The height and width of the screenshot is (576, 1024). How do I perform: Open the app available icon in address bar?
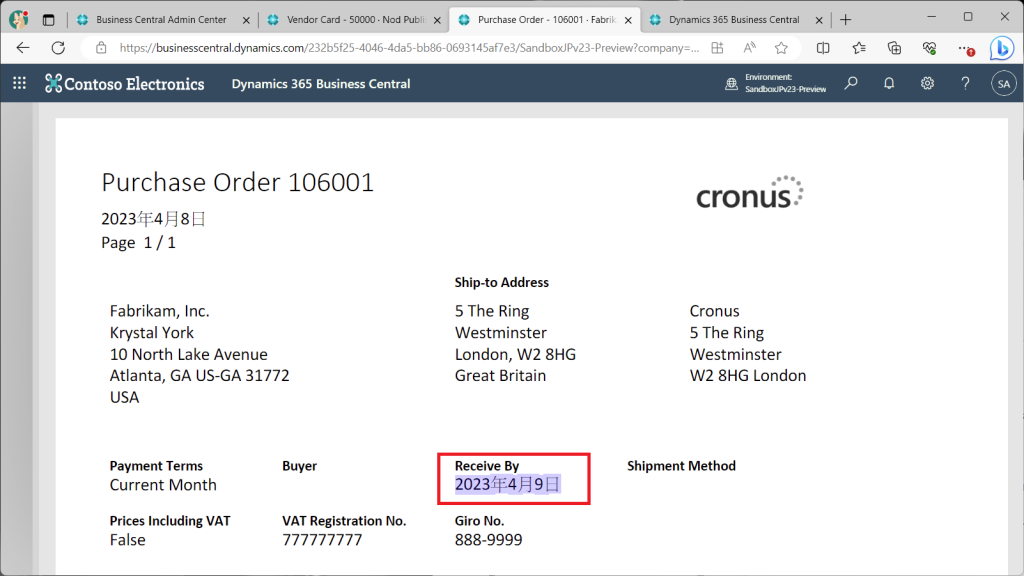coord(717,48)
